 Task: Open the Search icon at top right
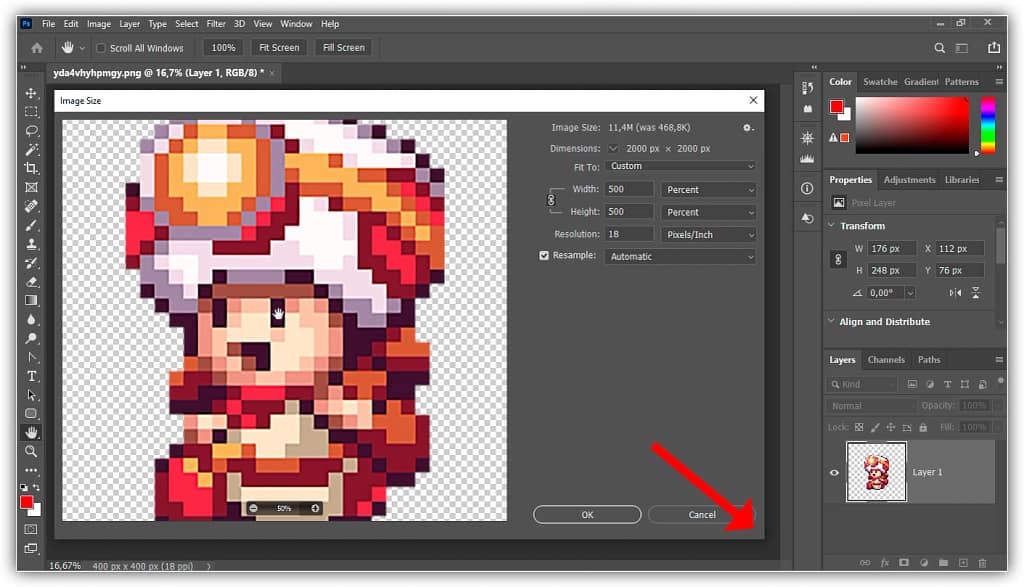(x=939, y=48)
